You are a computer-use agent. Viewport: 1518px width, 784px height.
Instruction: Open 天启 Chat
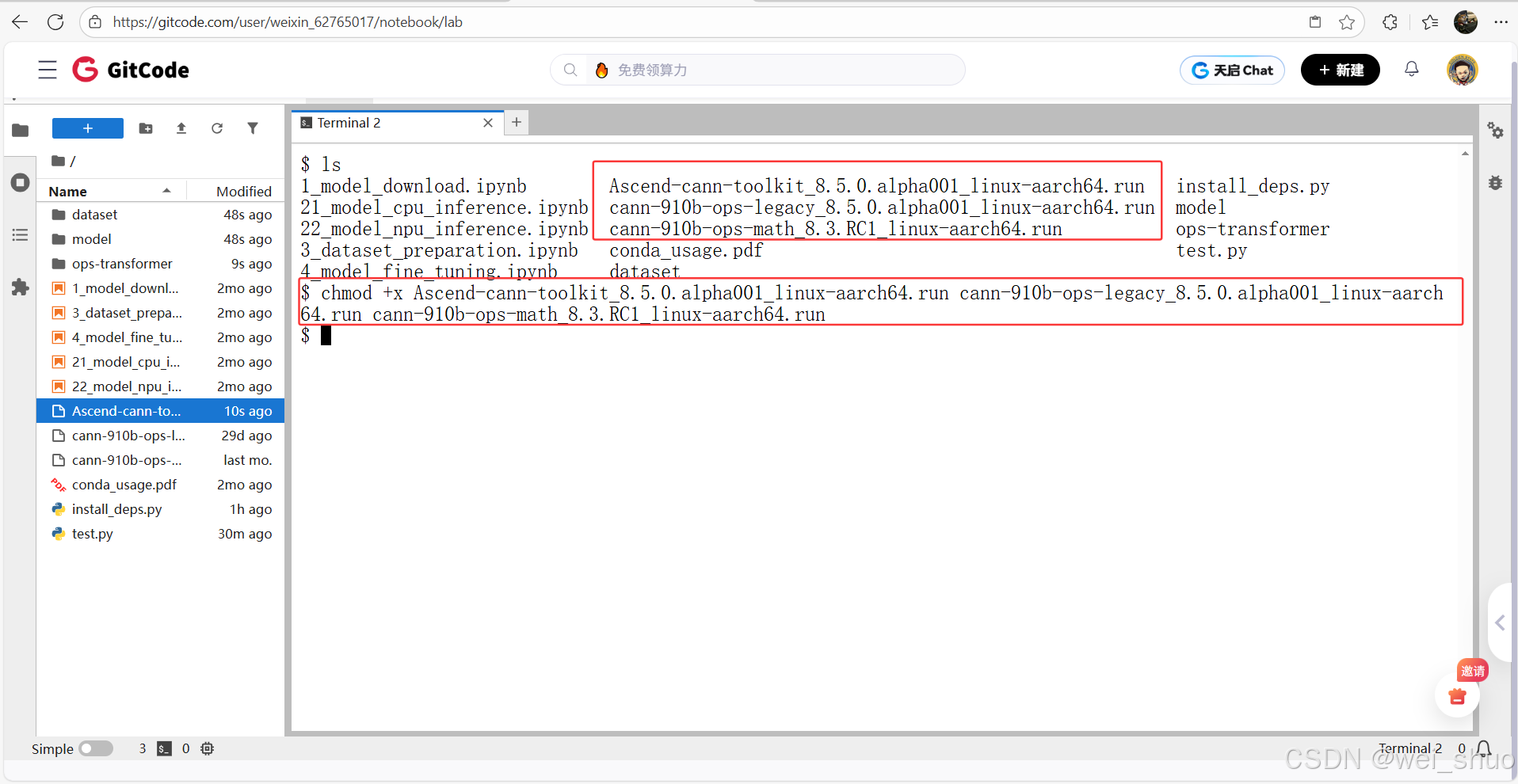pyautogui.click(x=1232, y=70)
